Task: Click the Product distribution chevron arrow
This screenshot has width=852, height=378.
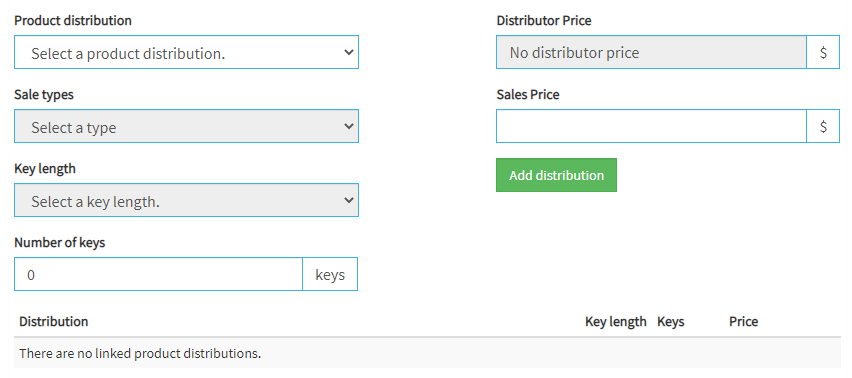Action: pos(349,52)
